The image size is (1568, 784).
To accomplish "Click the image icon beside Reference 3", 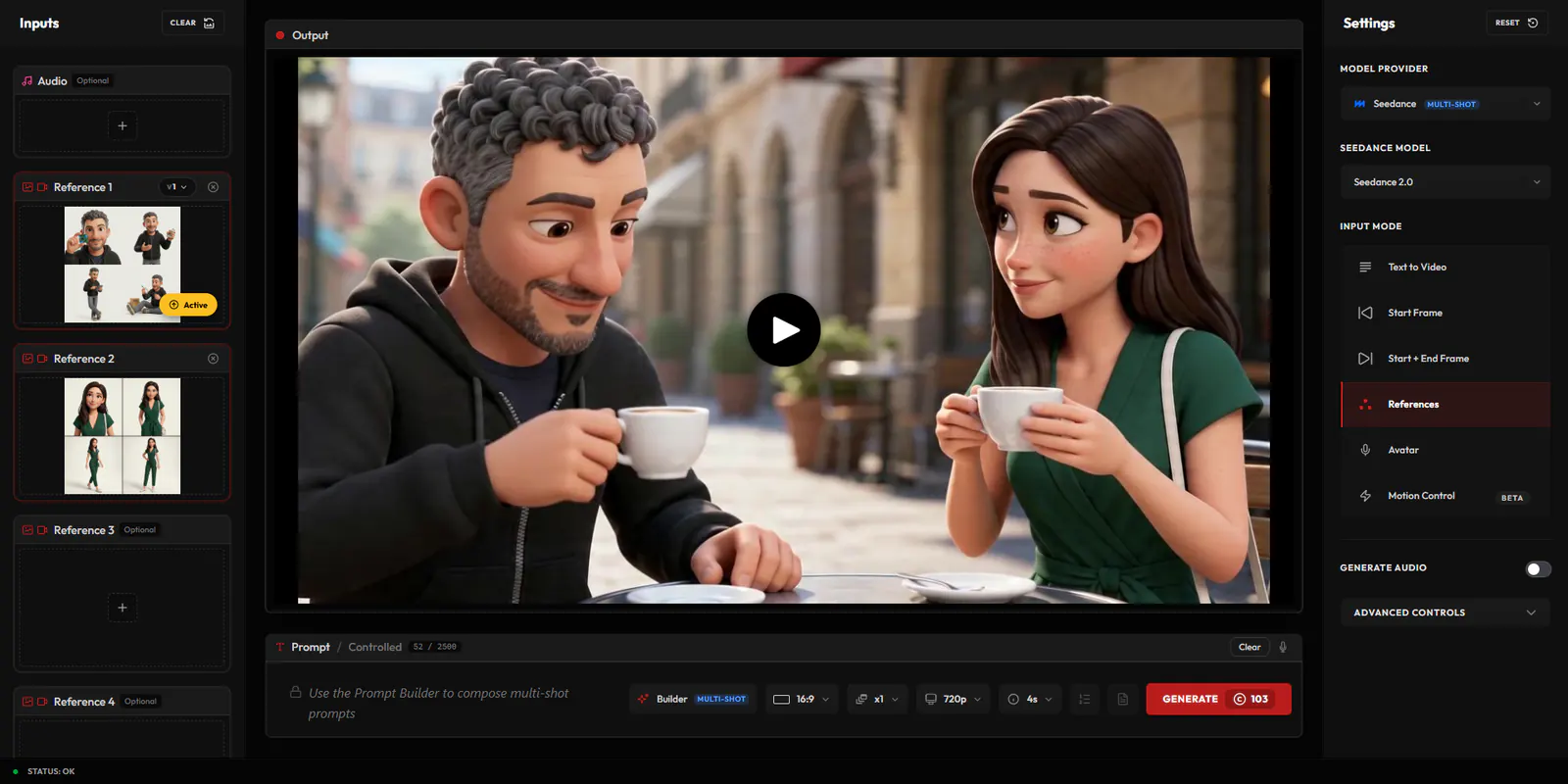I will (27, 530).
